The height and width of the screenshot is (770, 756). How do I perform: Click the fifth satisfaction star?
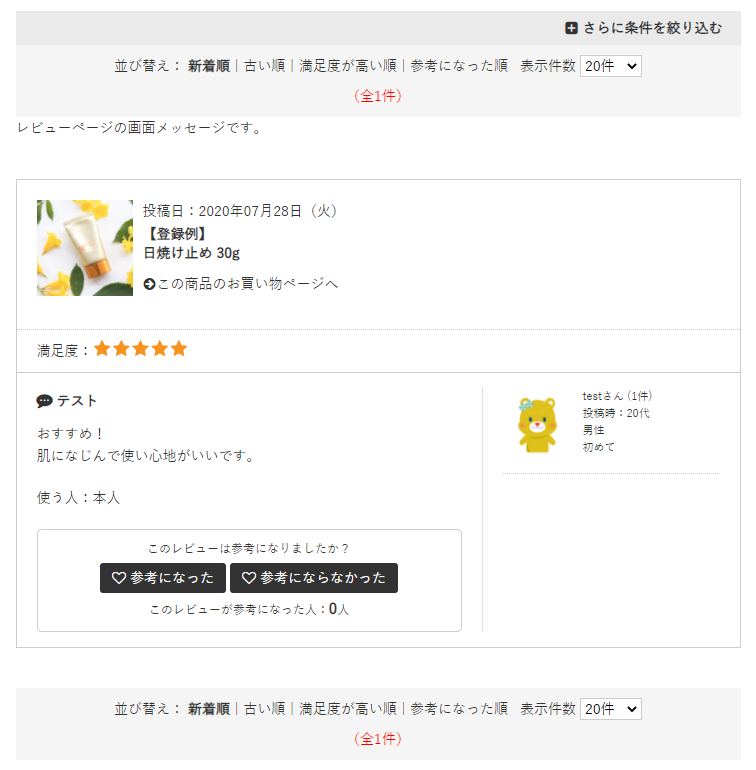pos(179,349)
